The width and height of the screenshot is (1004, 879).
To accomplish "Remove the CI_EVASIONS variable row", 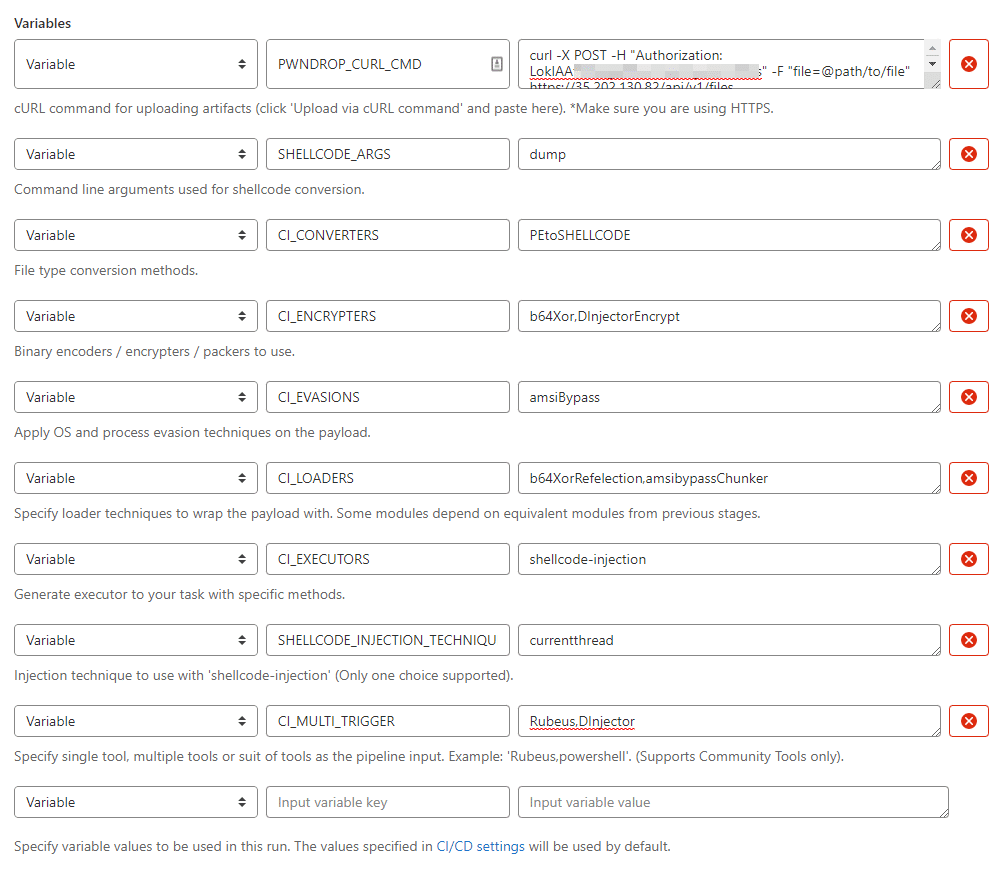I will pyautogui.click(x=968, y=397).
